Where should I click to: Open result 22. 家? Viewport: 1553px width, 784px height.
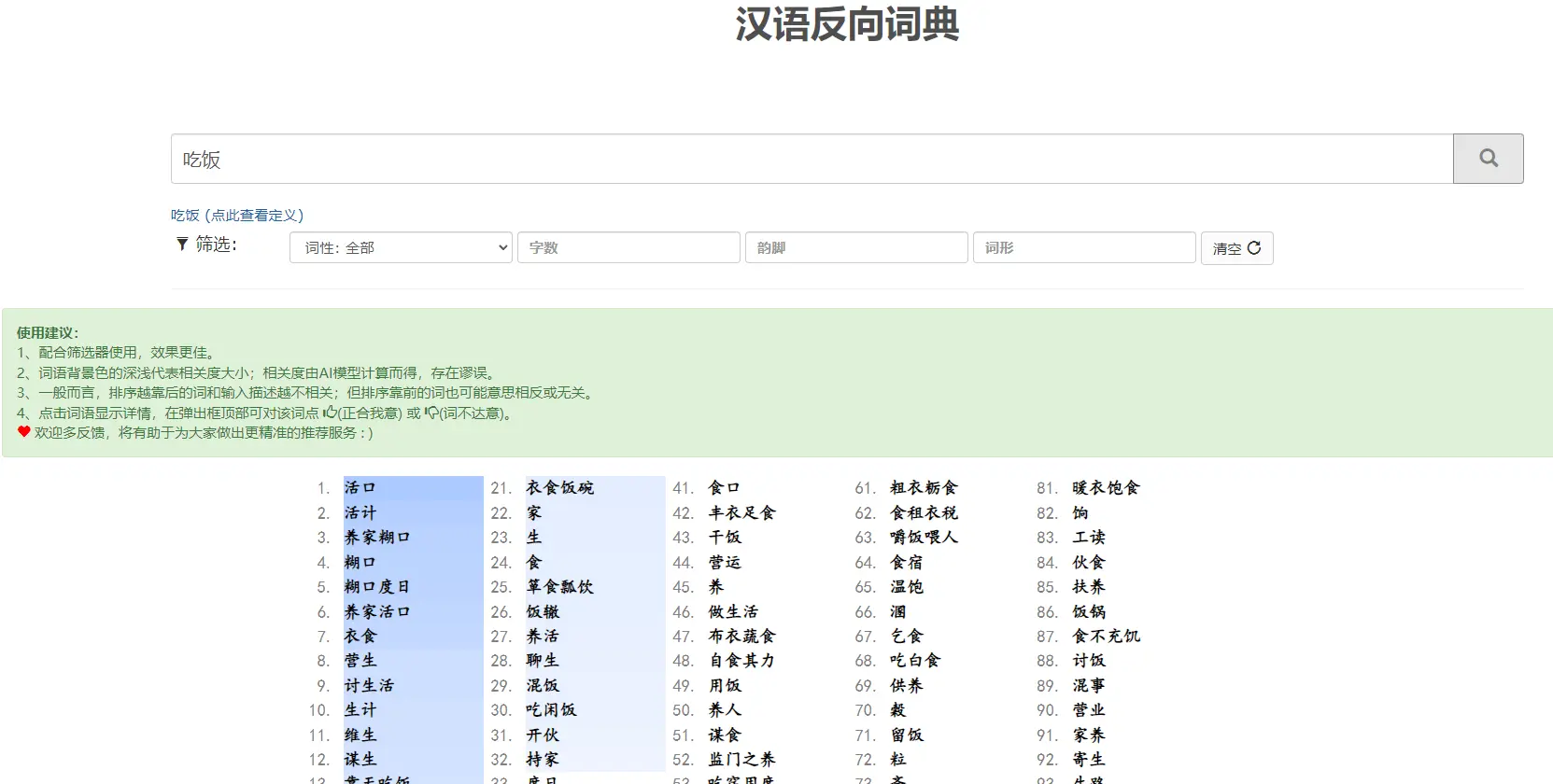coord(533,512)
